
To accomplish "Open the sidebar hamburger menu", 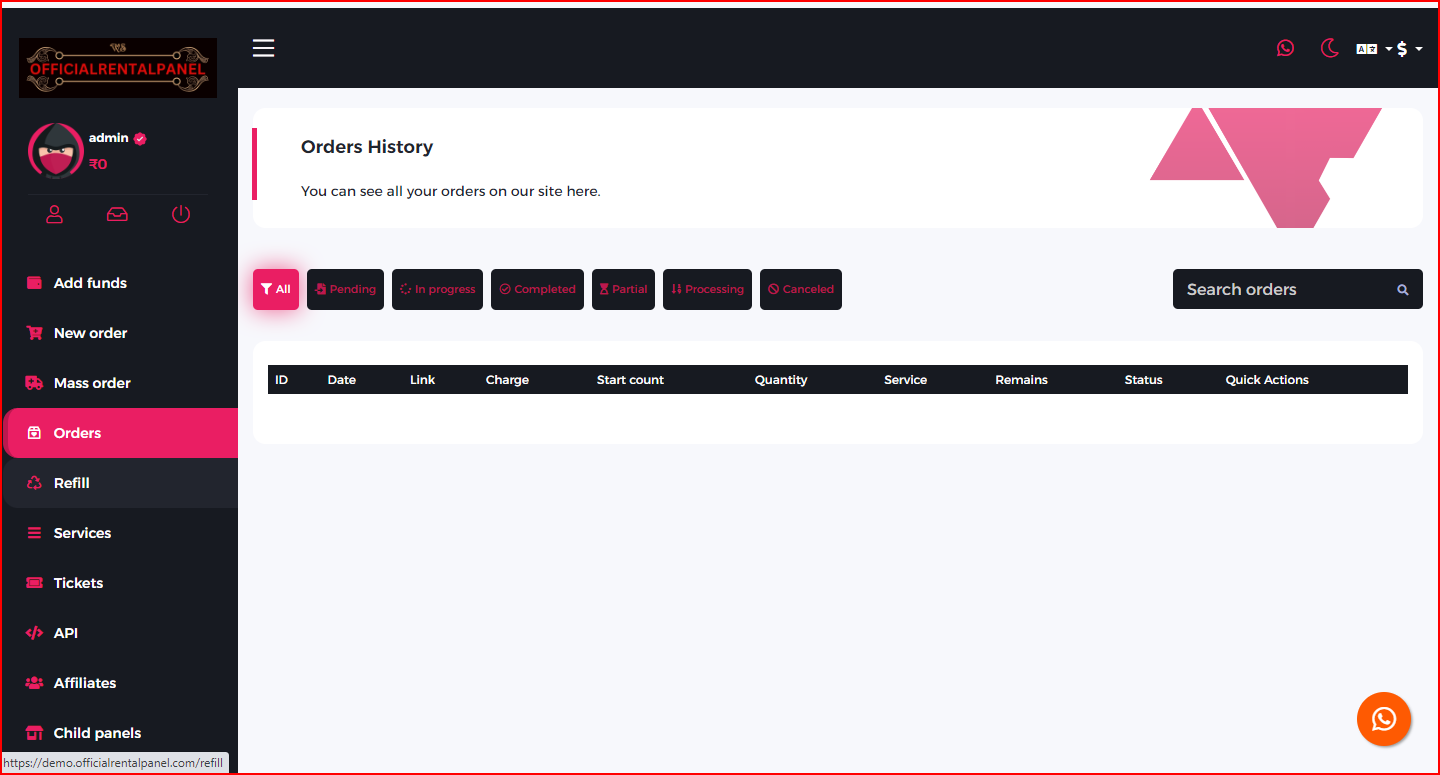I will coord(263,47).
